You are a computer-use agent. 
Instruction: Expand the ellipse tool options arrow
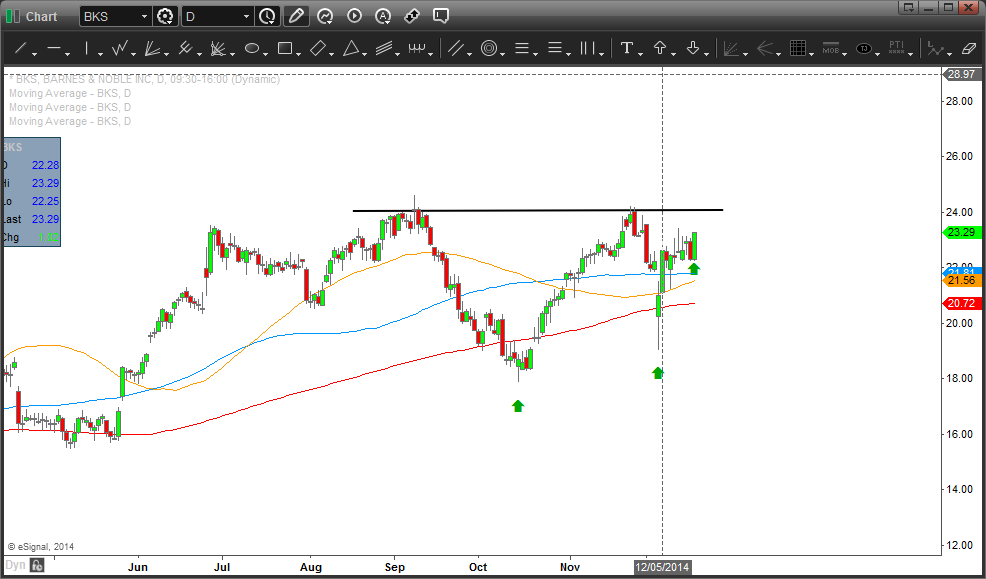265,53
